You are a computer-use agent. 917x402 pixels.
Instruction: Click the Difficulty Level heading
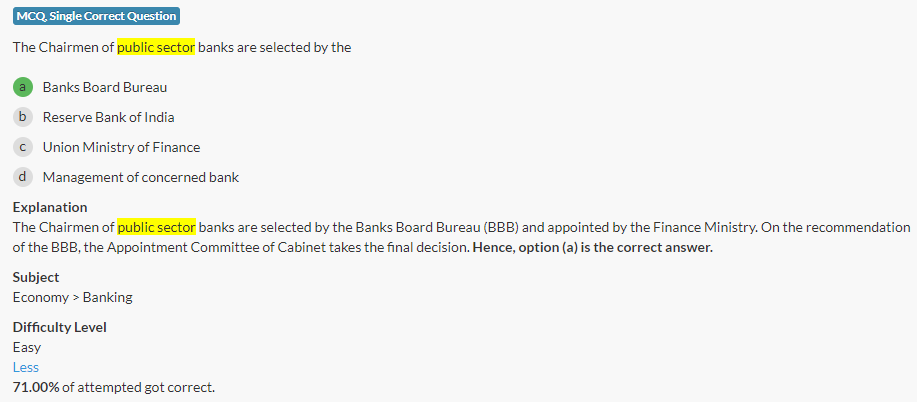tap(60, 327)
